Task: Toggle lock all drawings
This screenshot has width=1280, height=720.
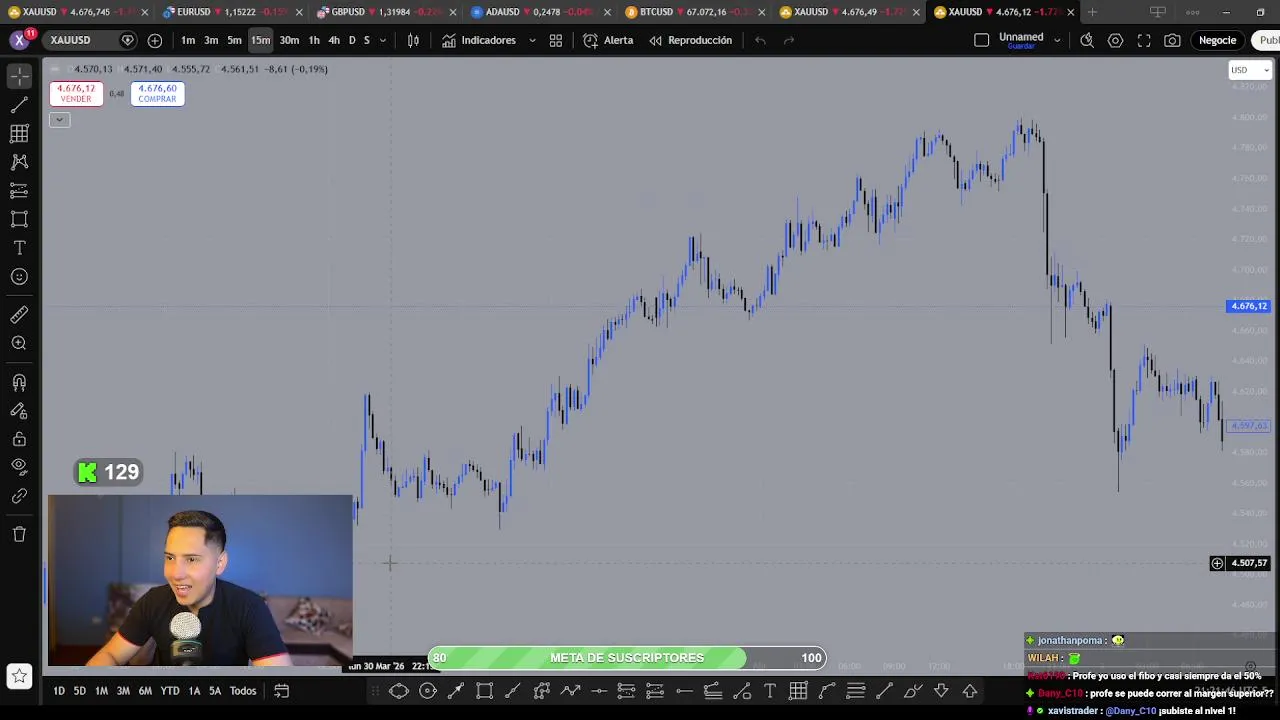Action: point(19,439)
